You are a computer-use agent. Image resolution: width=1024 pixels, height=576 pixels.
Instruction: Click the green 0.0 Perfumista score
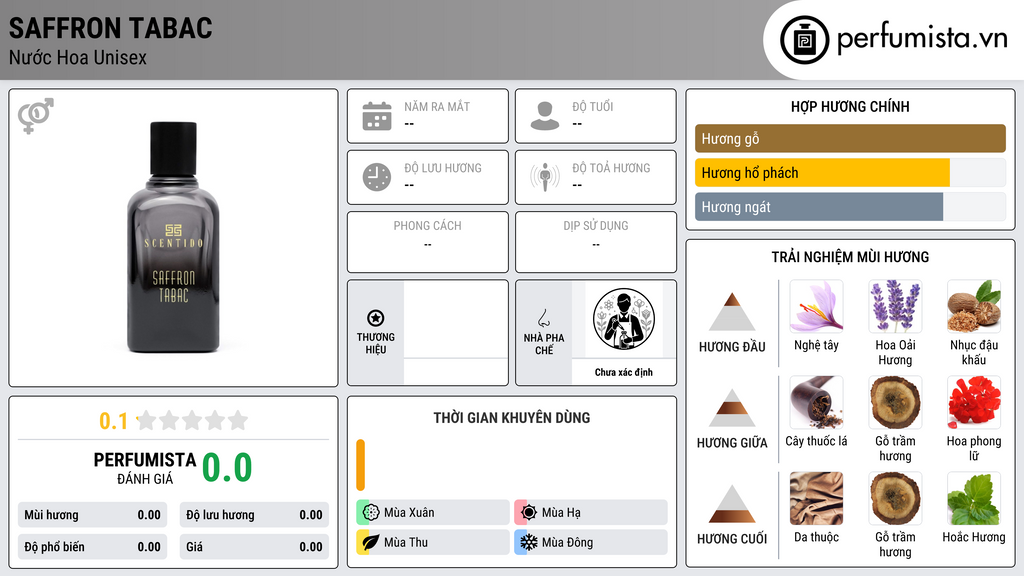tap(227, 468)
